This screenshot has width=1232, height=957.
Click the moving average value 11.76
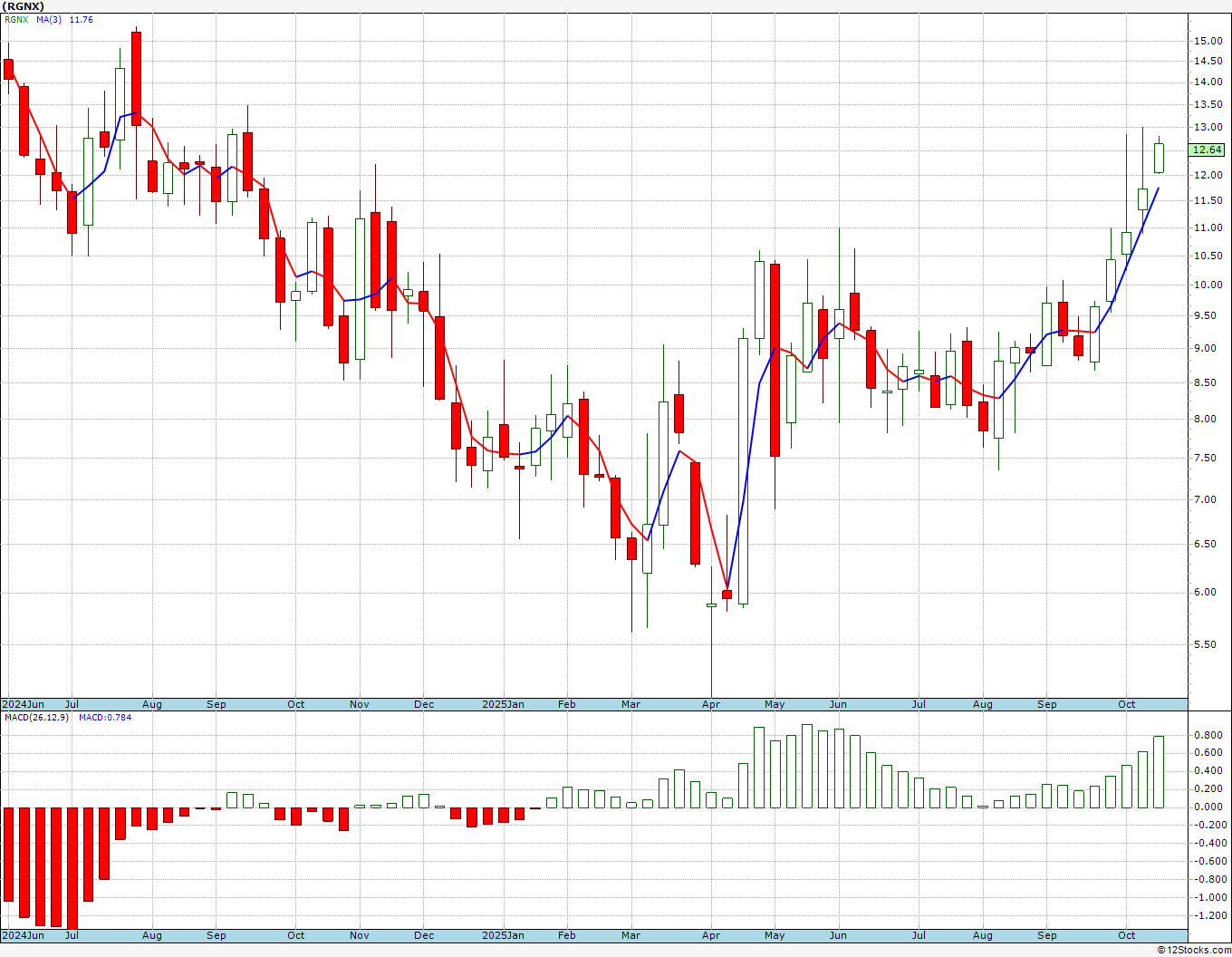tap(82, 19)
